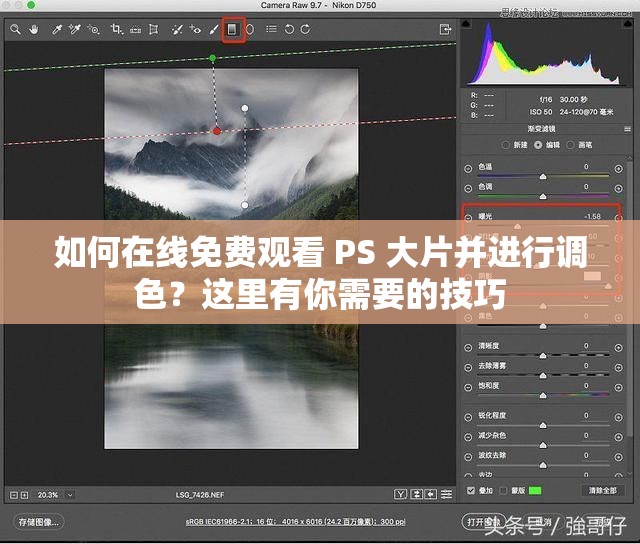
Task: Select the Spot Removal tool
Action: coord(177,29)
